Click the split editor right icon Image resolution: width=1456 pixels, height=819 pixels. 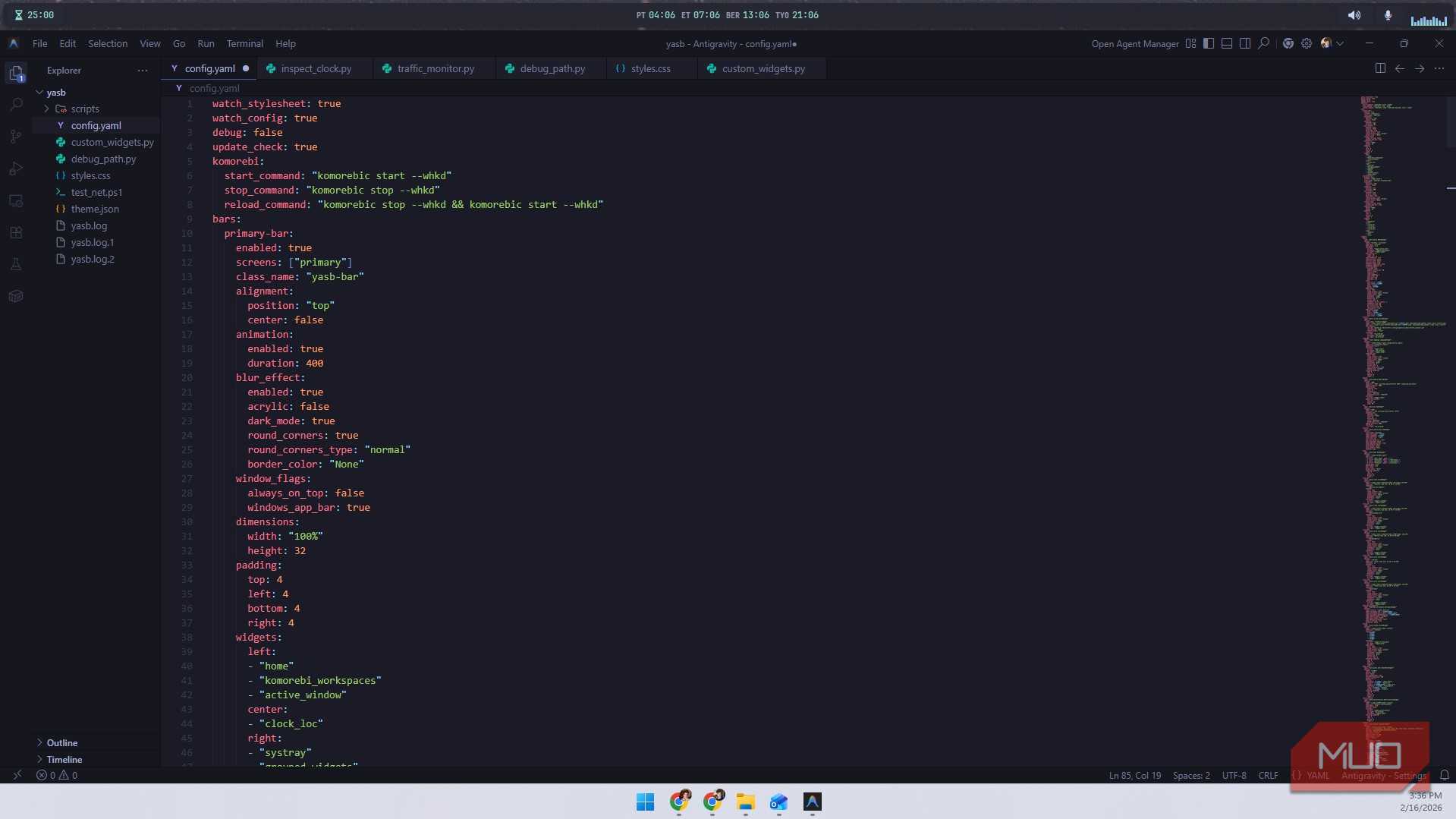(x=1380, y=68)
